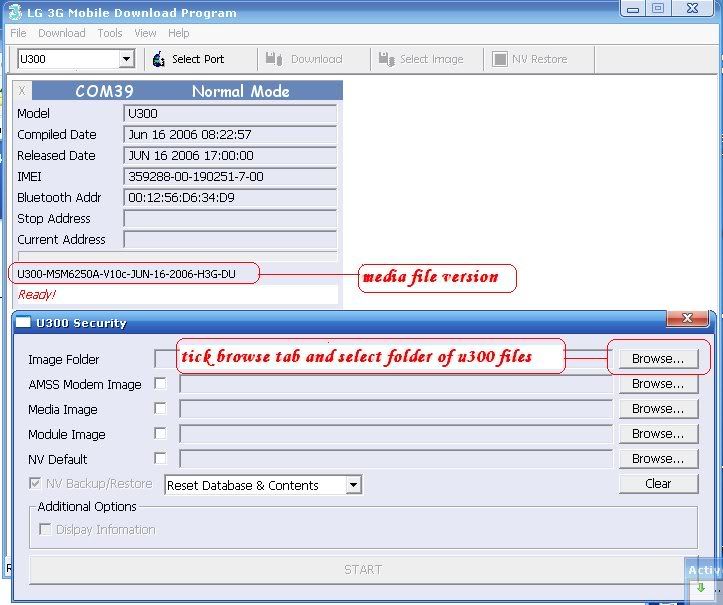Tick the Module Image checkbox
Viewport: 723px width, 605px height.
[160, 433]
